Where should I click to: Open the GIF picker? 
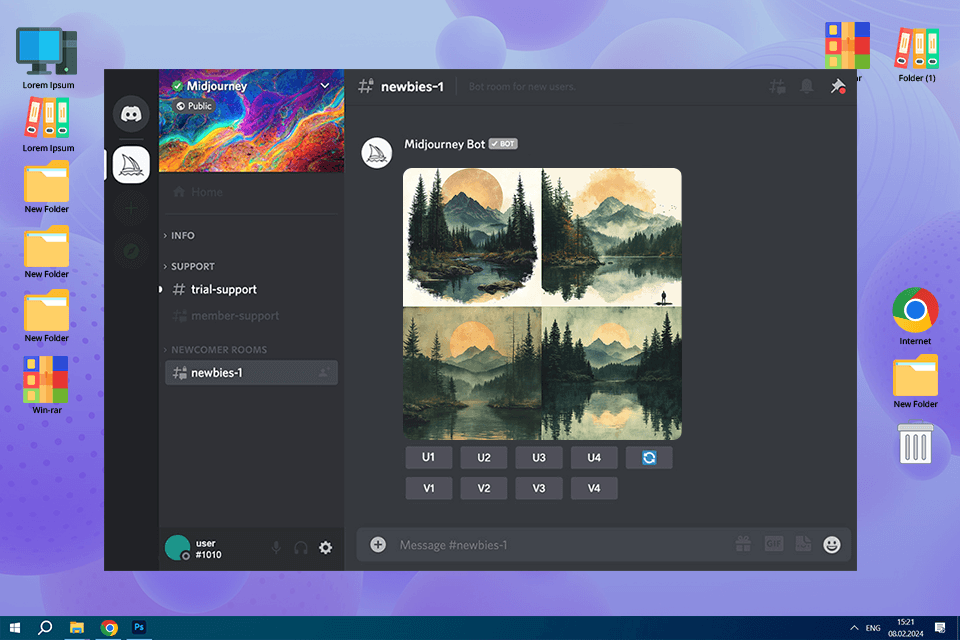pyautogui.click(x=774, y=544)
